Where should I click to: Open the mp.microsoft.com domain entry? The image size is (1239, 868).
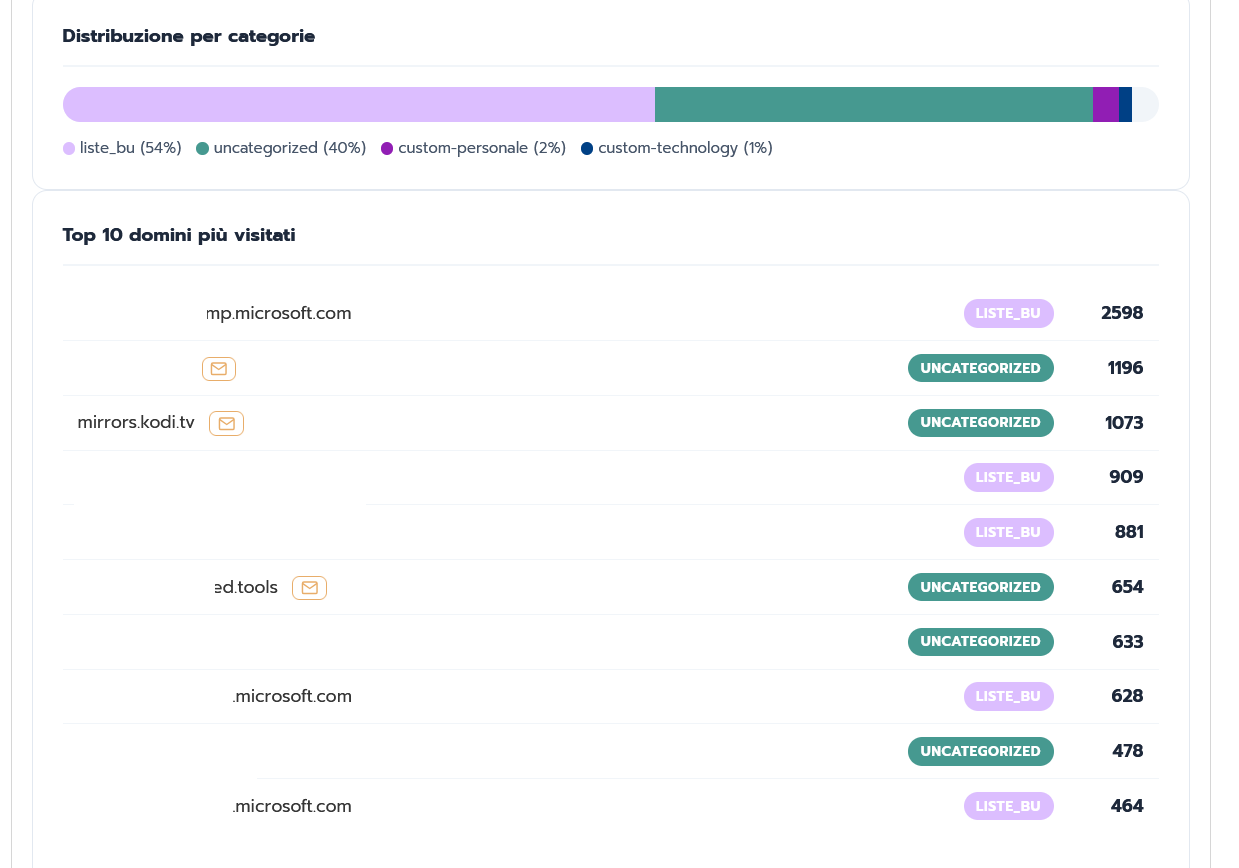278,314
